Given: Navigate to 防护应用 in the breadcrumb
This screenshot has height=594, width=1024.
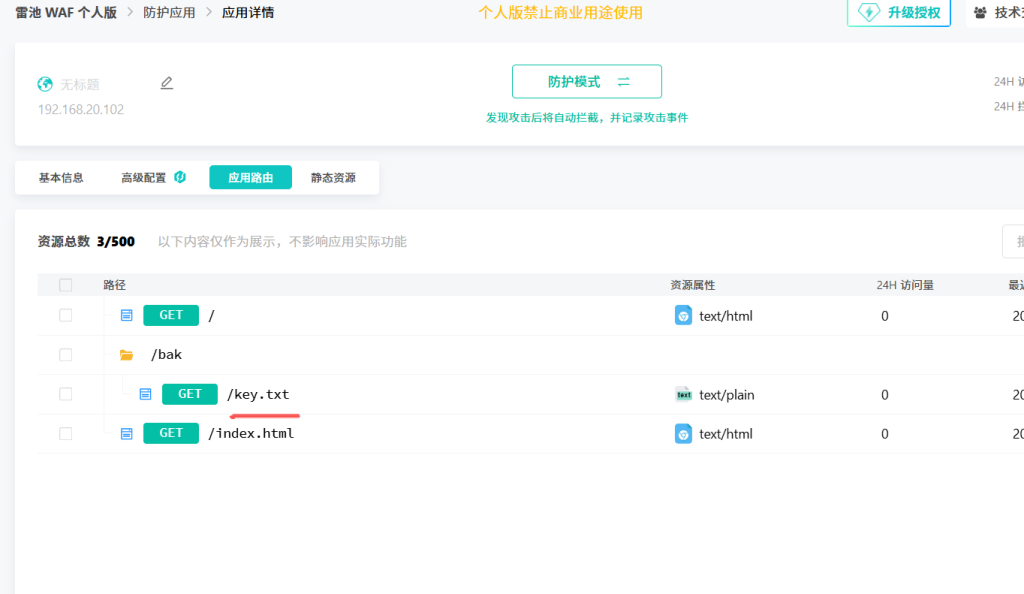Looking at the screenshot, I should coord(169,13).
